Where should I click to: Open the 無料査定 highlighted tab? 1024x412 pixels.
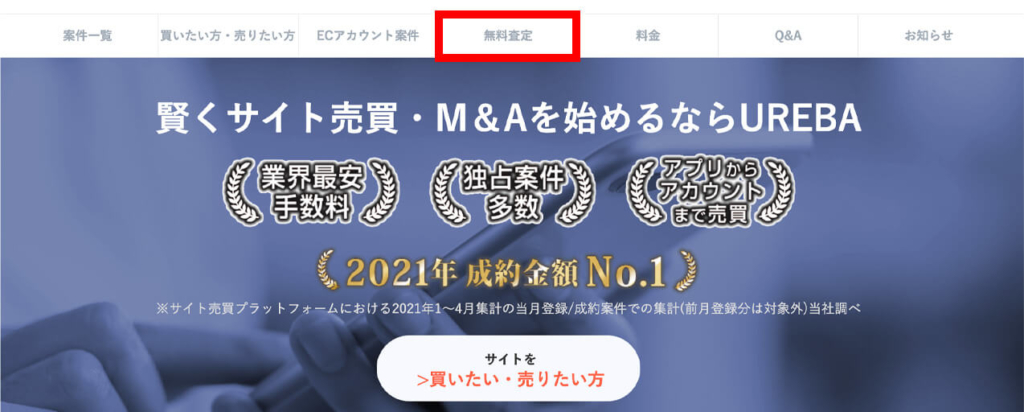507,36
